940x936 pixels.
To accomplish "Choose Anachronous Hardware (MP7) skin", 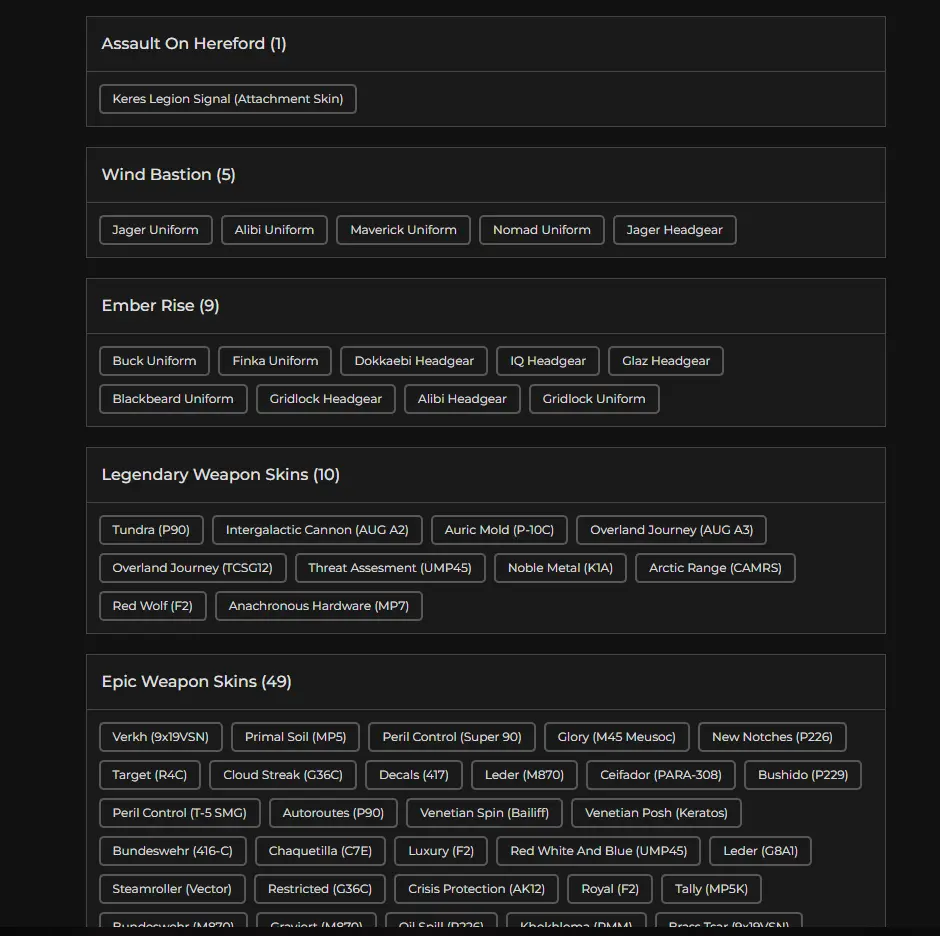I will 318,606.
